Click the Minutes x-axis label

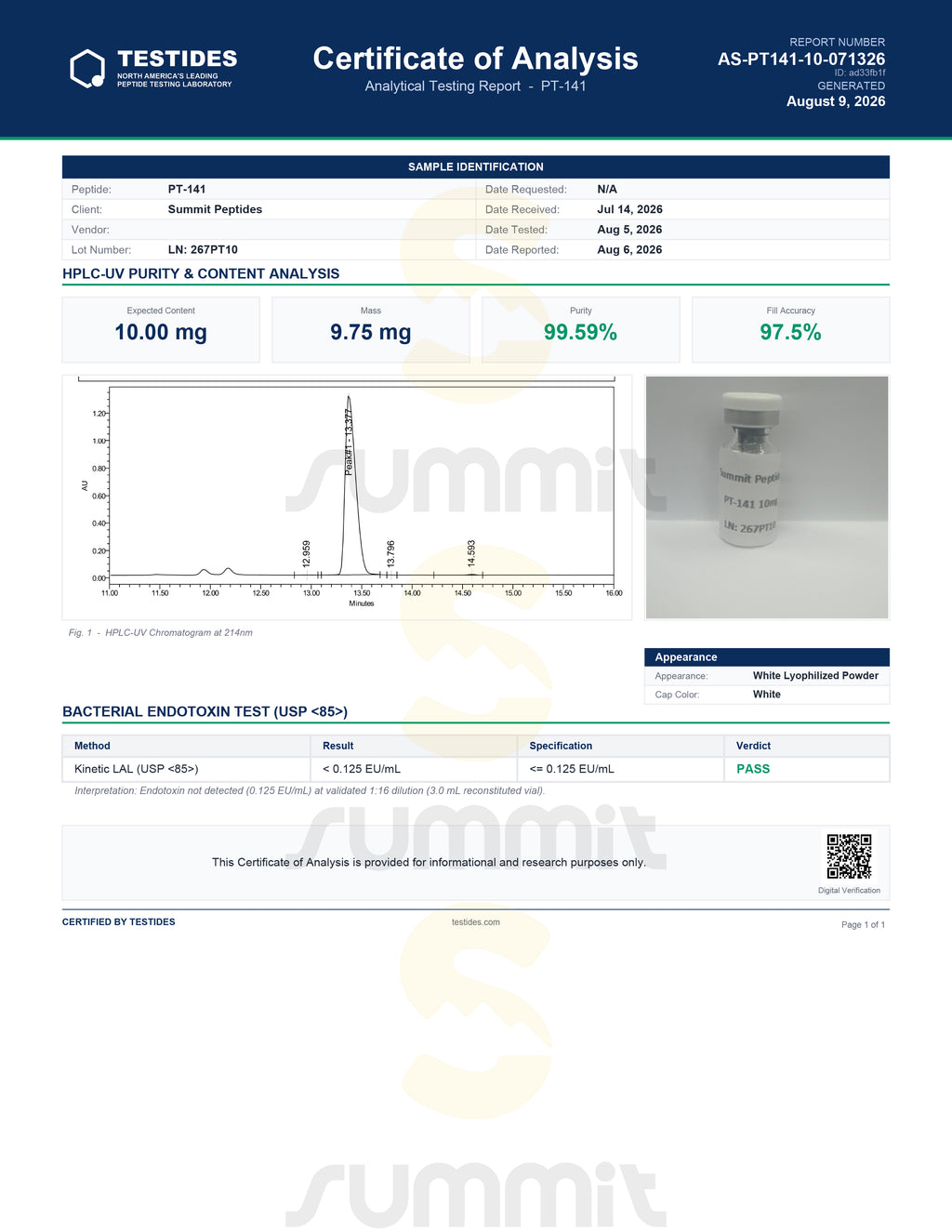pos(362,603)
